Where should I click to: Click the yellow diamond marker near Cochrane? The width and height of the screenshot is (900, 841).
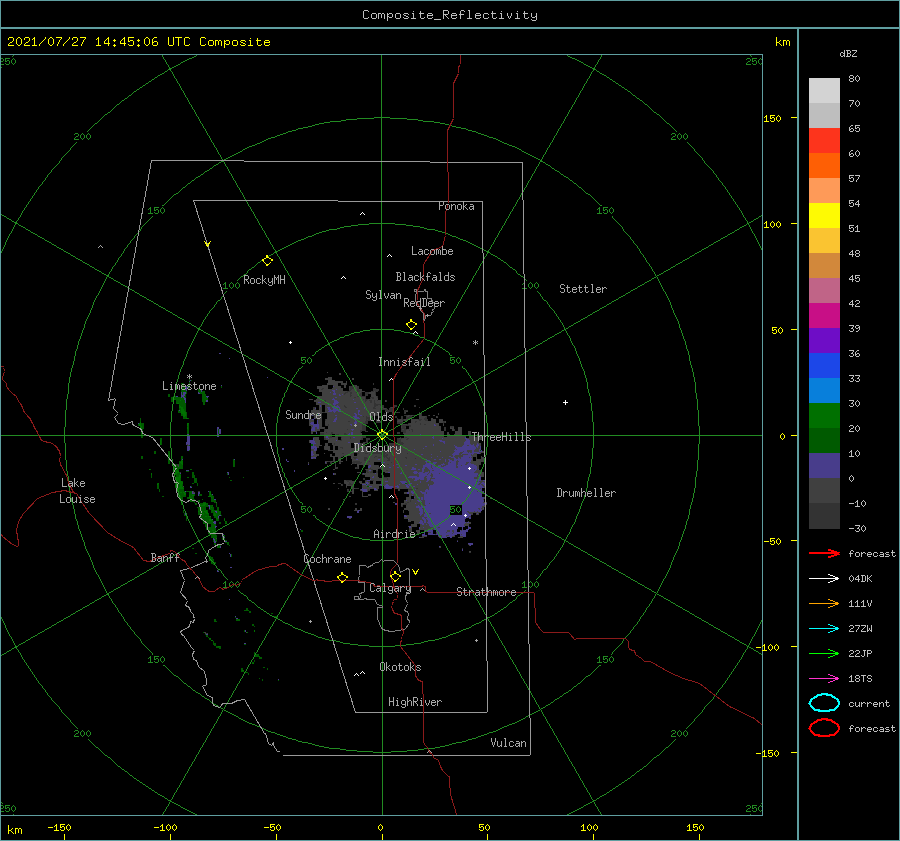tap(343, 578)
